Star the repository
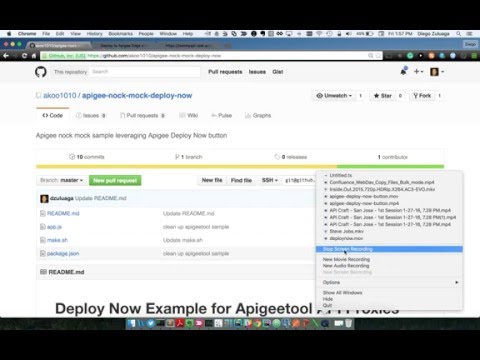Viewport: 480px width, 360px height. [382, 96]
